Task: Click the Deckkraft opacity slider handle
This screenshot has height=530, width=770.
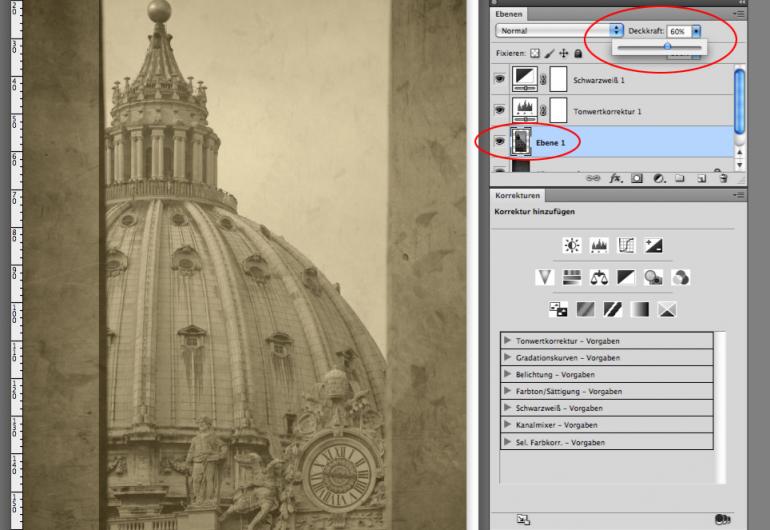Action: click(667, 46)
